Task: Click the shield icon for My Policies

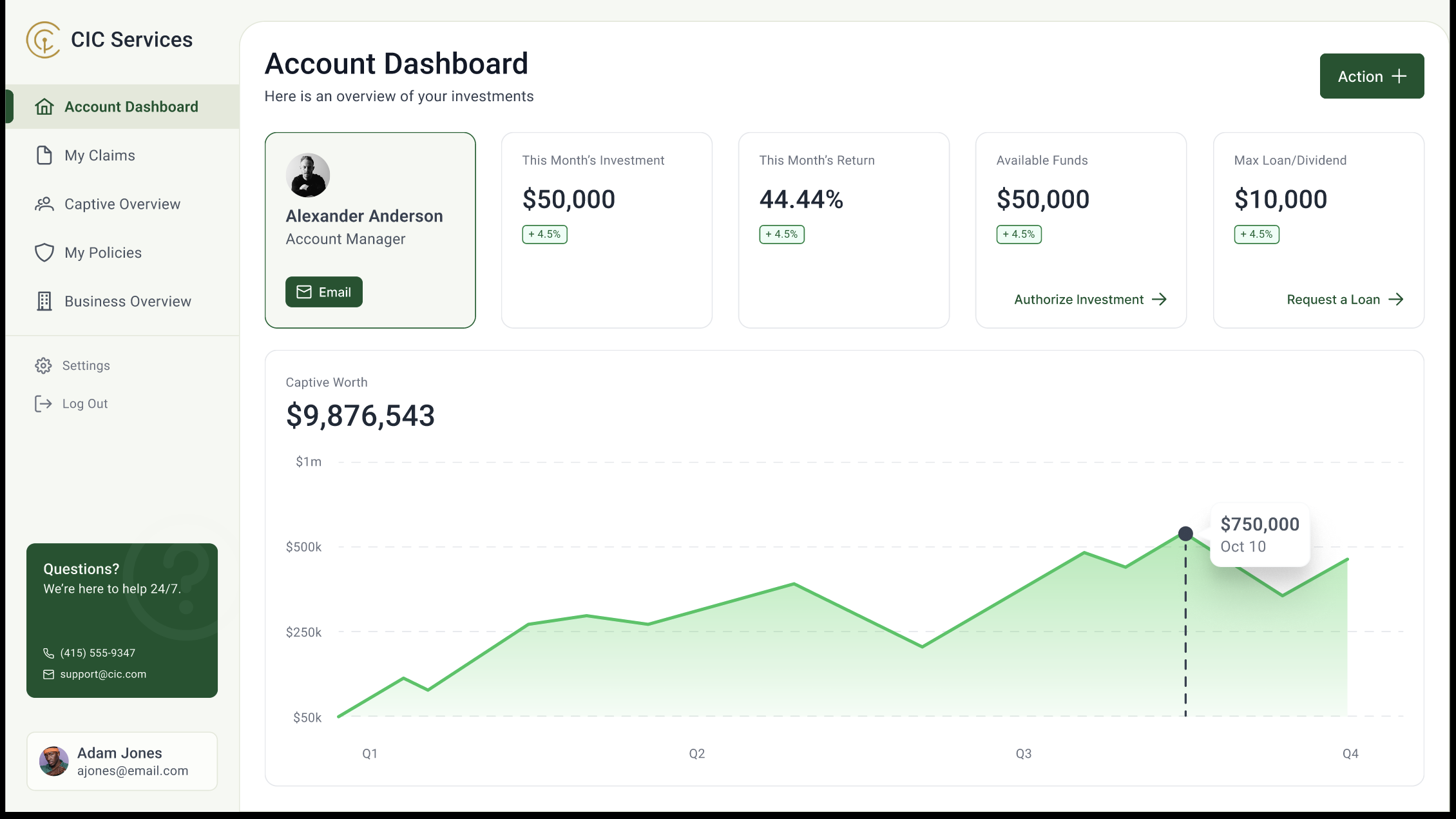Action: pyautogui.click(x=44, y=253)
